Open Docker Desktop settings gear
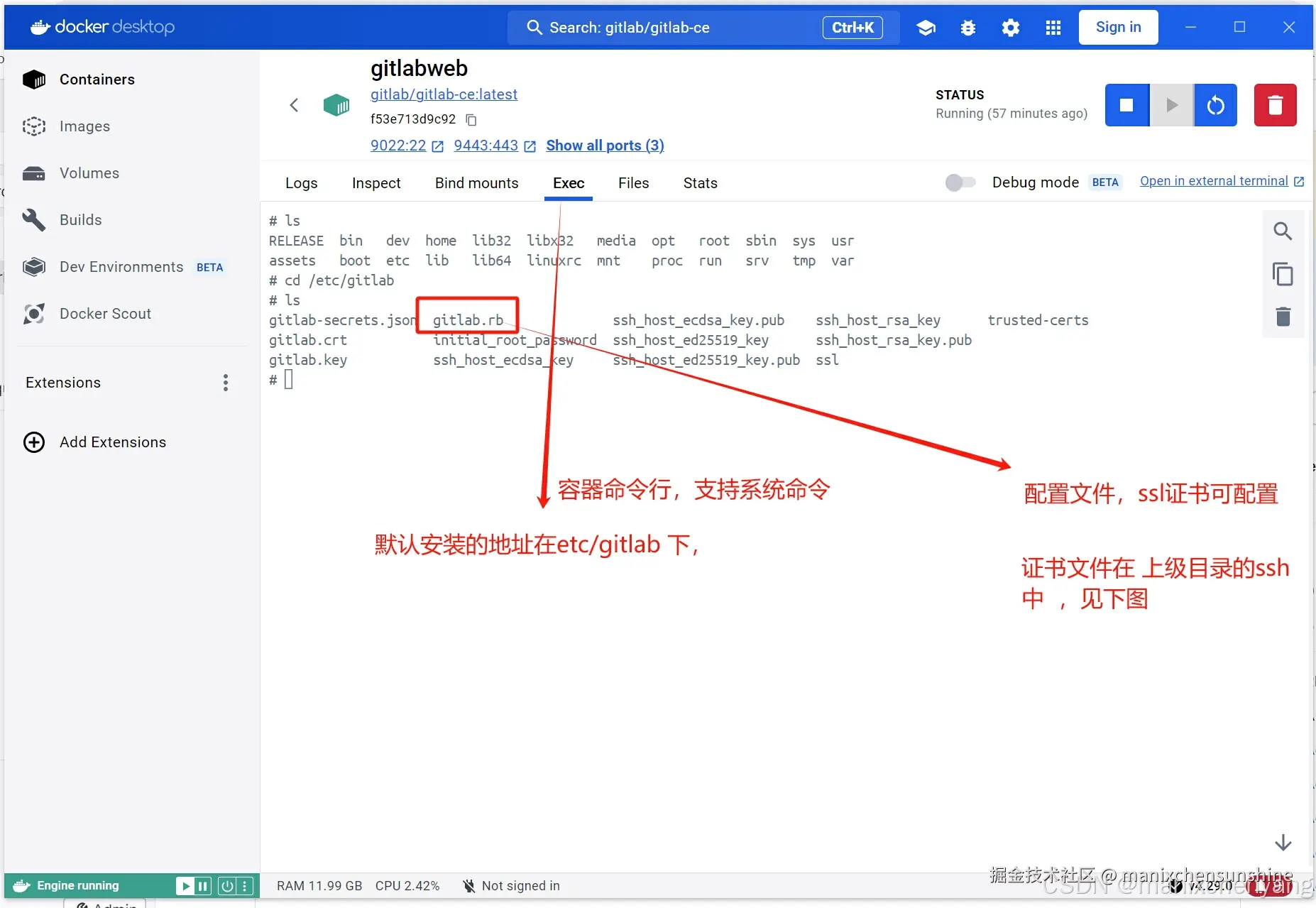The image size is (1316, 908). (1011, 28)
